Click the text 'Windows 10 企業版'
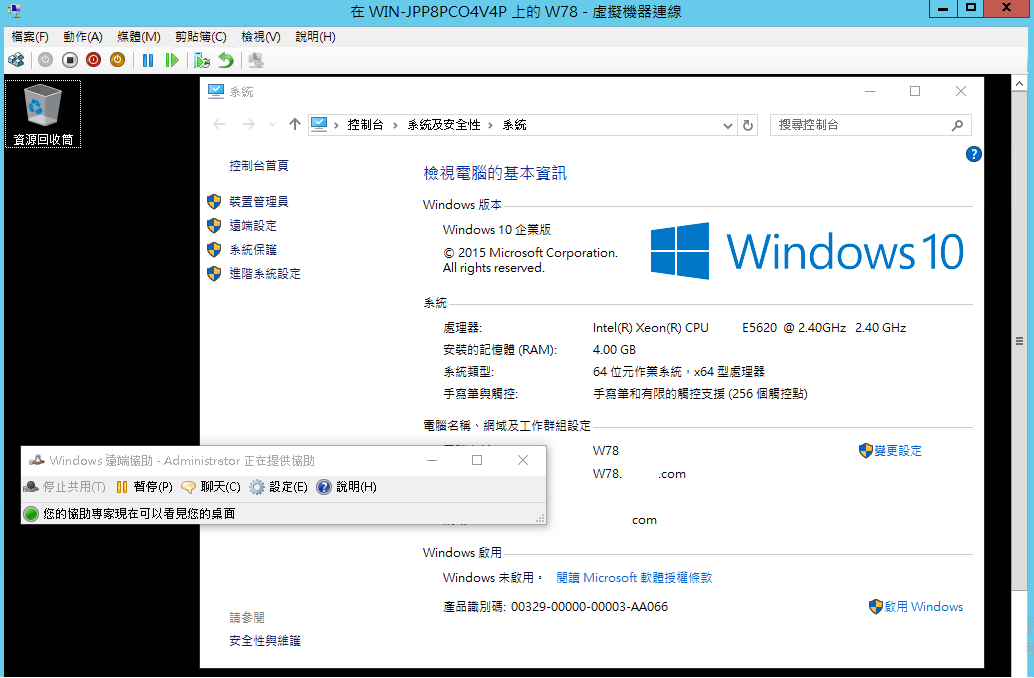 click(497, 230)
